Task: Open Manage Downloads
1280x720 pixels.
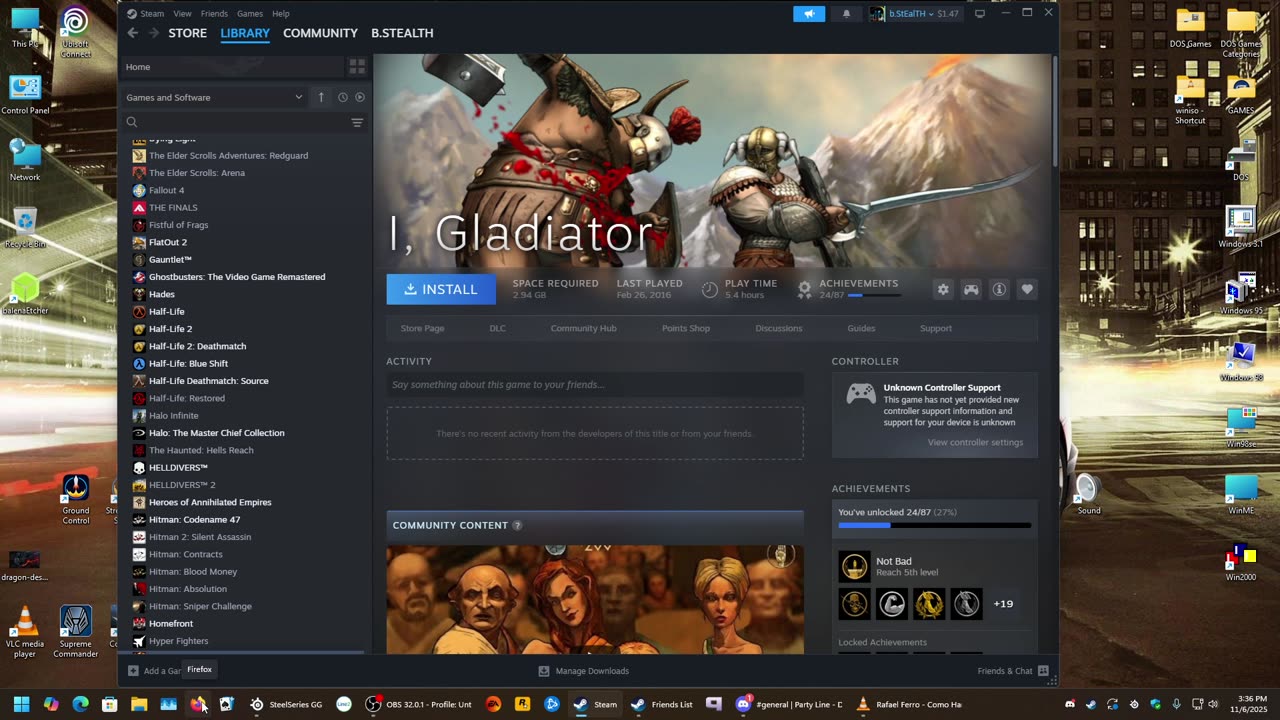Action: [583, 671]
